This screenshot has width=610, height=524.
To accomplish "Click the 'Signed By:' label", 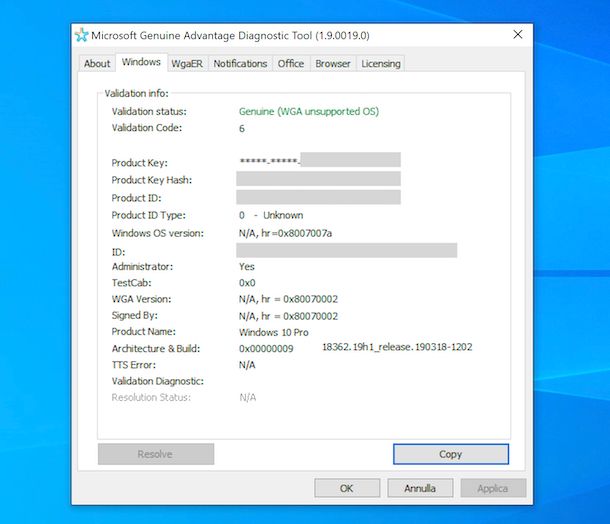I will [x=135, y=315].
